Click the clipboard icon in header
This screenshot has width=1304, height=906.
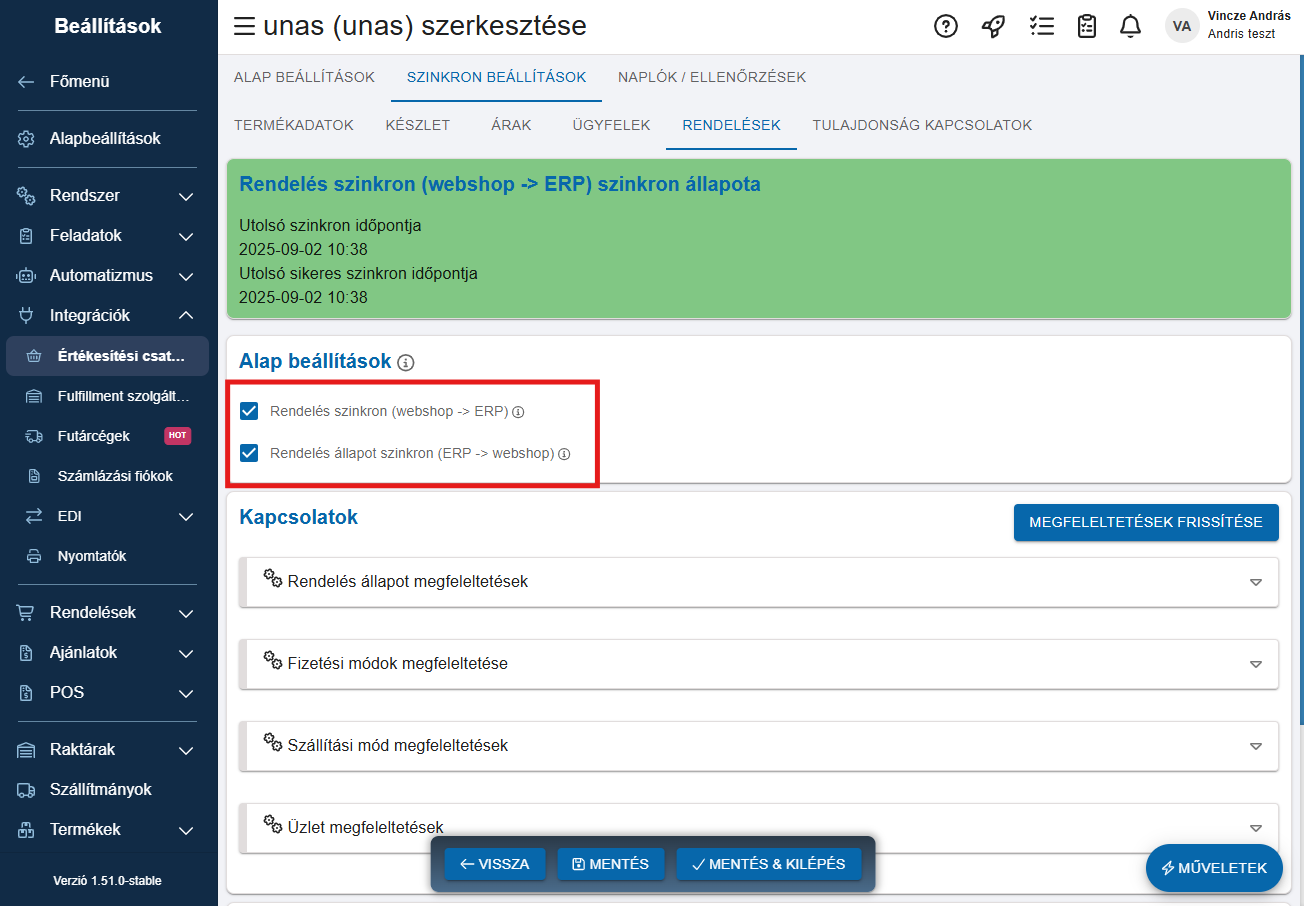click(1087, 27)
